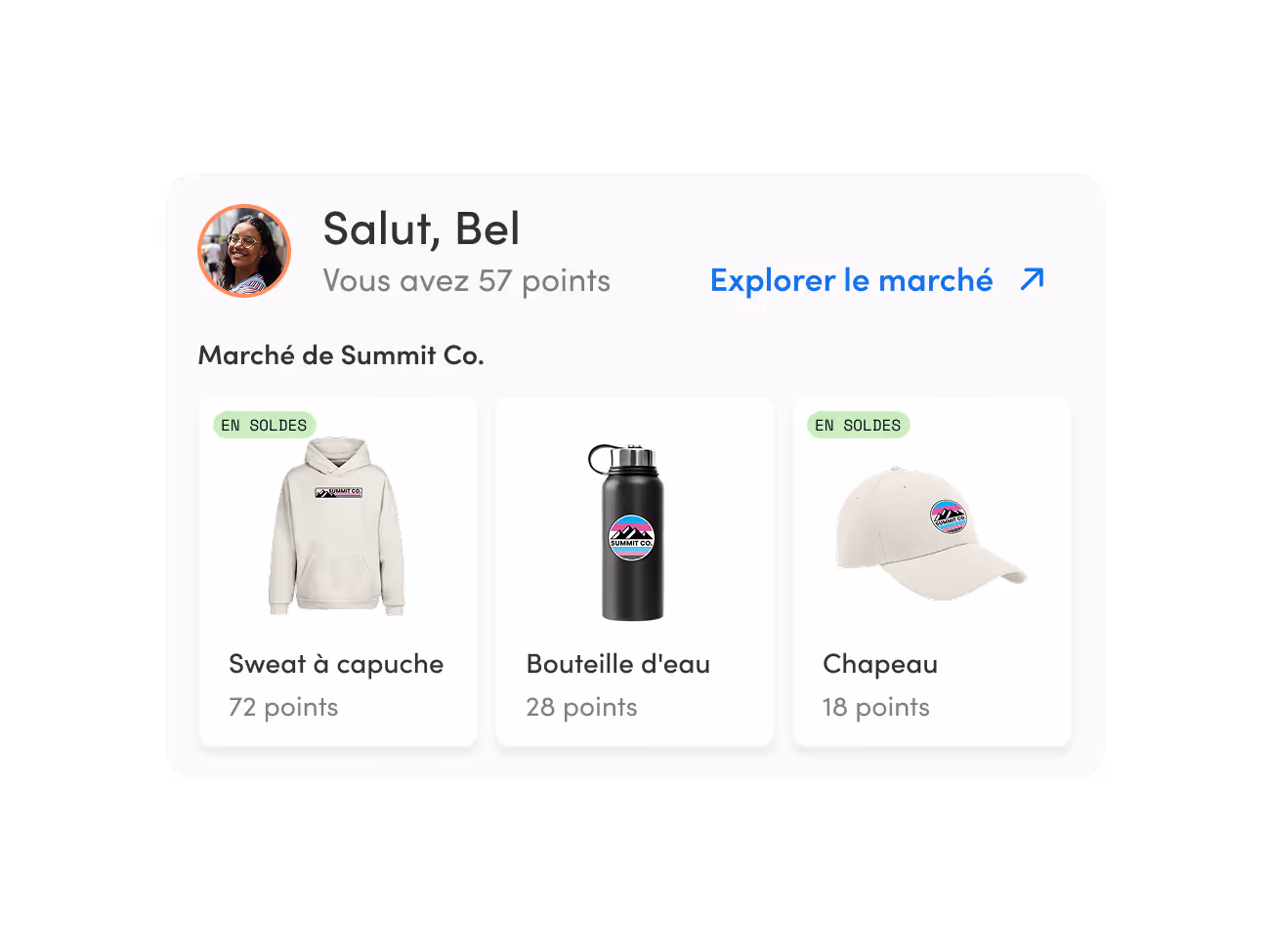Click the 72 points price label
This screenshot has width=1270, height=952.
[283, 707]
